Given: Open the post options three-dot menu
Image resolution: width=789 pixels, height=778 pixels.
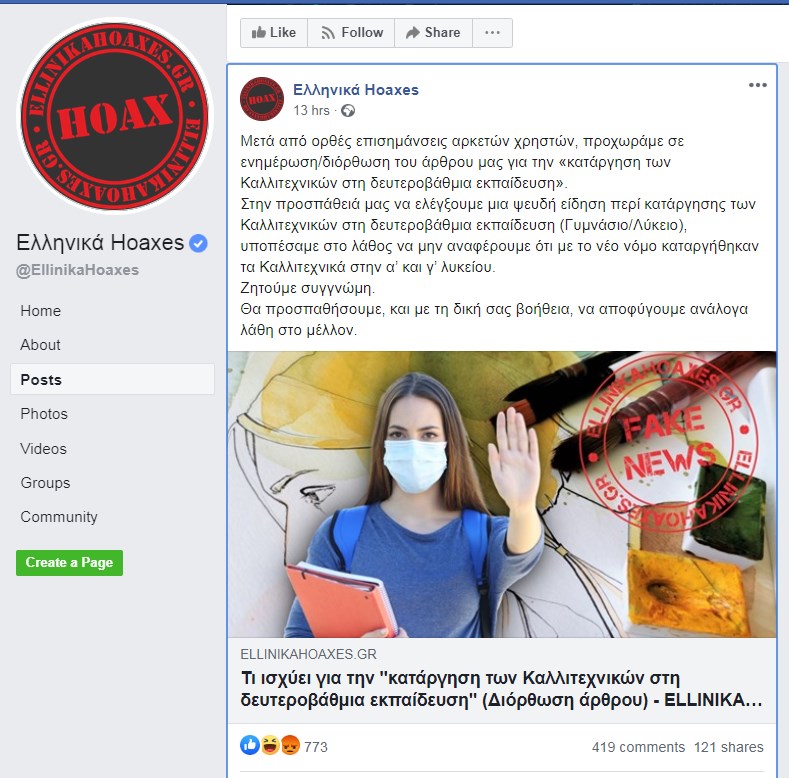Looking at the screenshot, I should [x=757, y=85].
